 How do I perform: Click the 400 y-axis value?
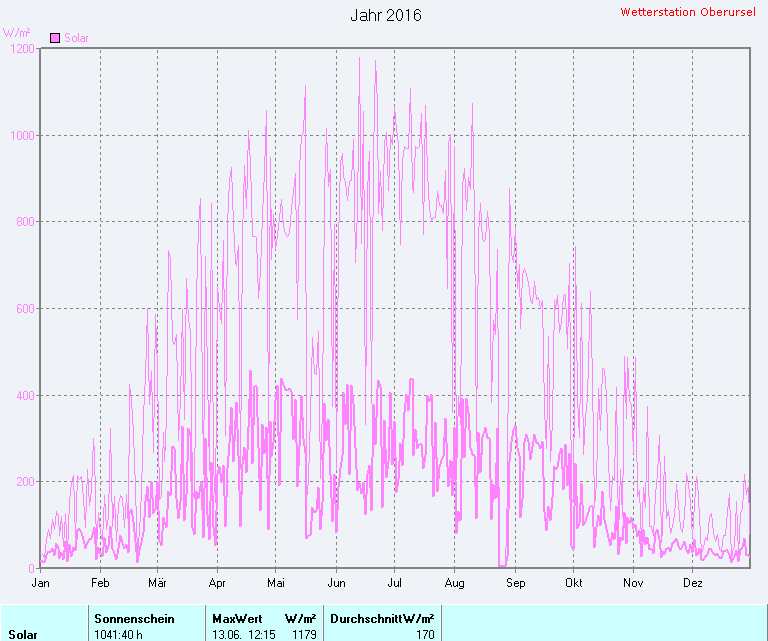pos(25,395)
